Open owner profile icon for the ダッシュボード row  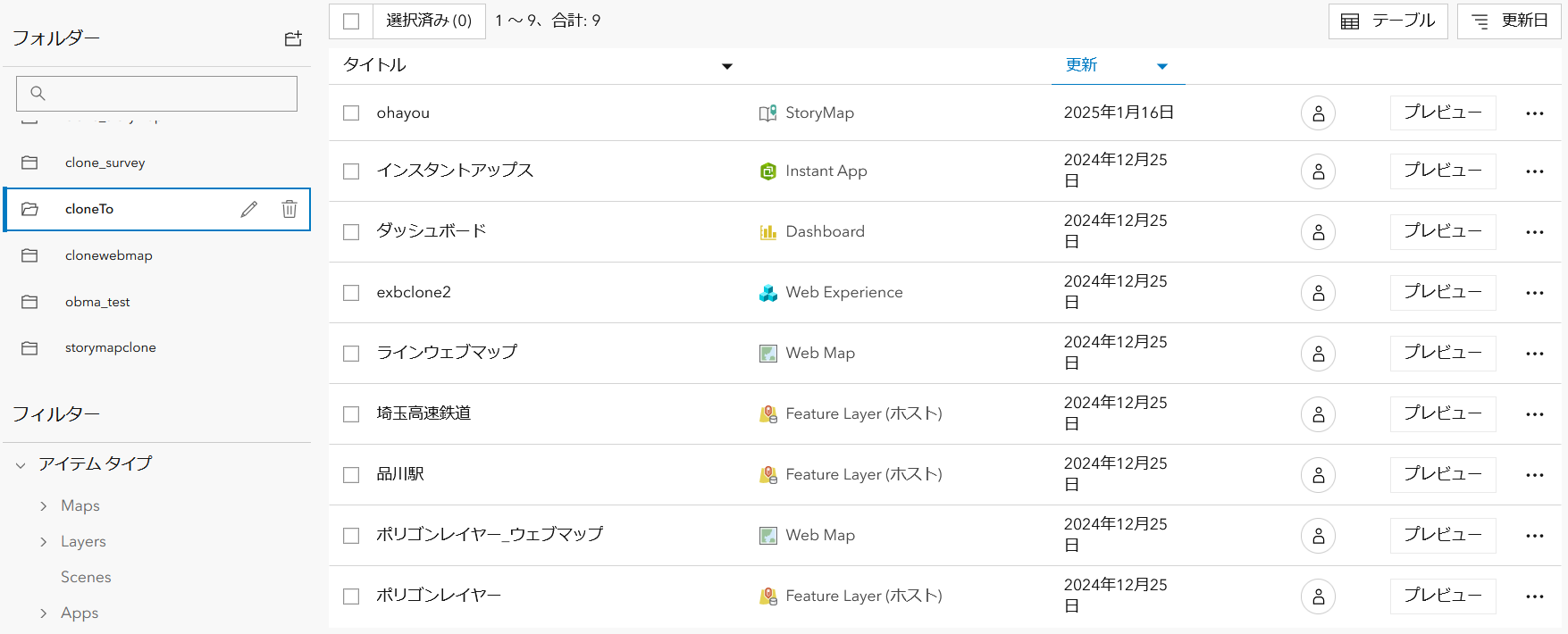pos(1318,232)
